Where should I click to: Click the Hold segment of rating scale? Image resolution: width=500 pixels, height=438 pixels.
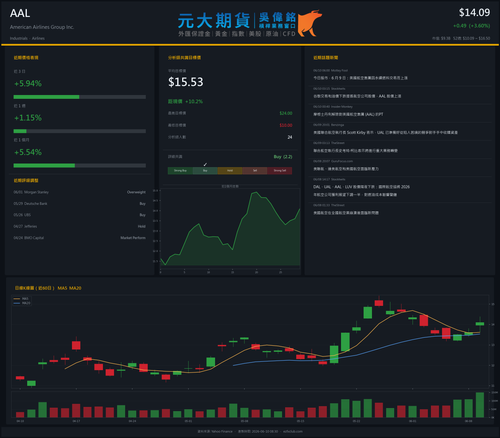pos(230,171)
